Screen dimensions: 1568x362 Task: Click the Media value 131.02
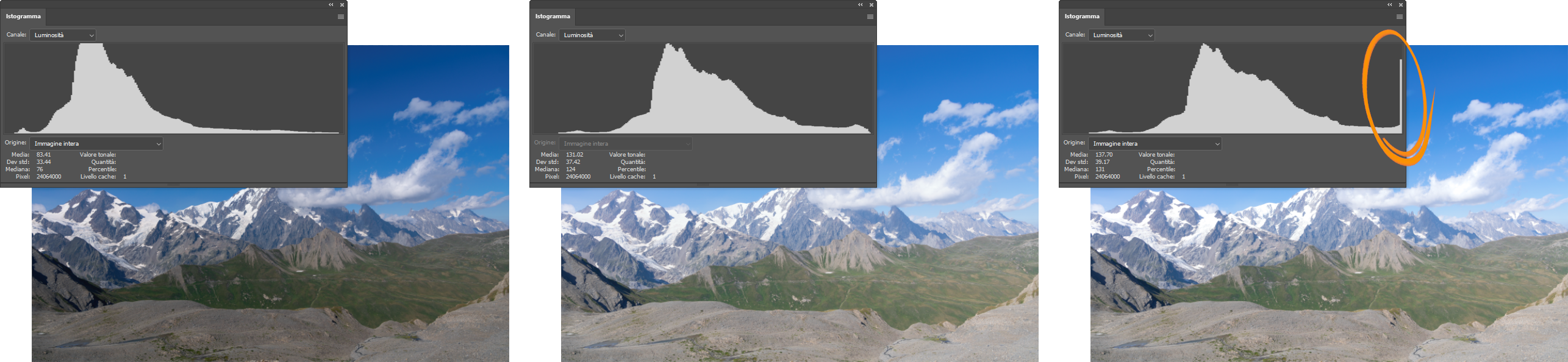[575, 155]
